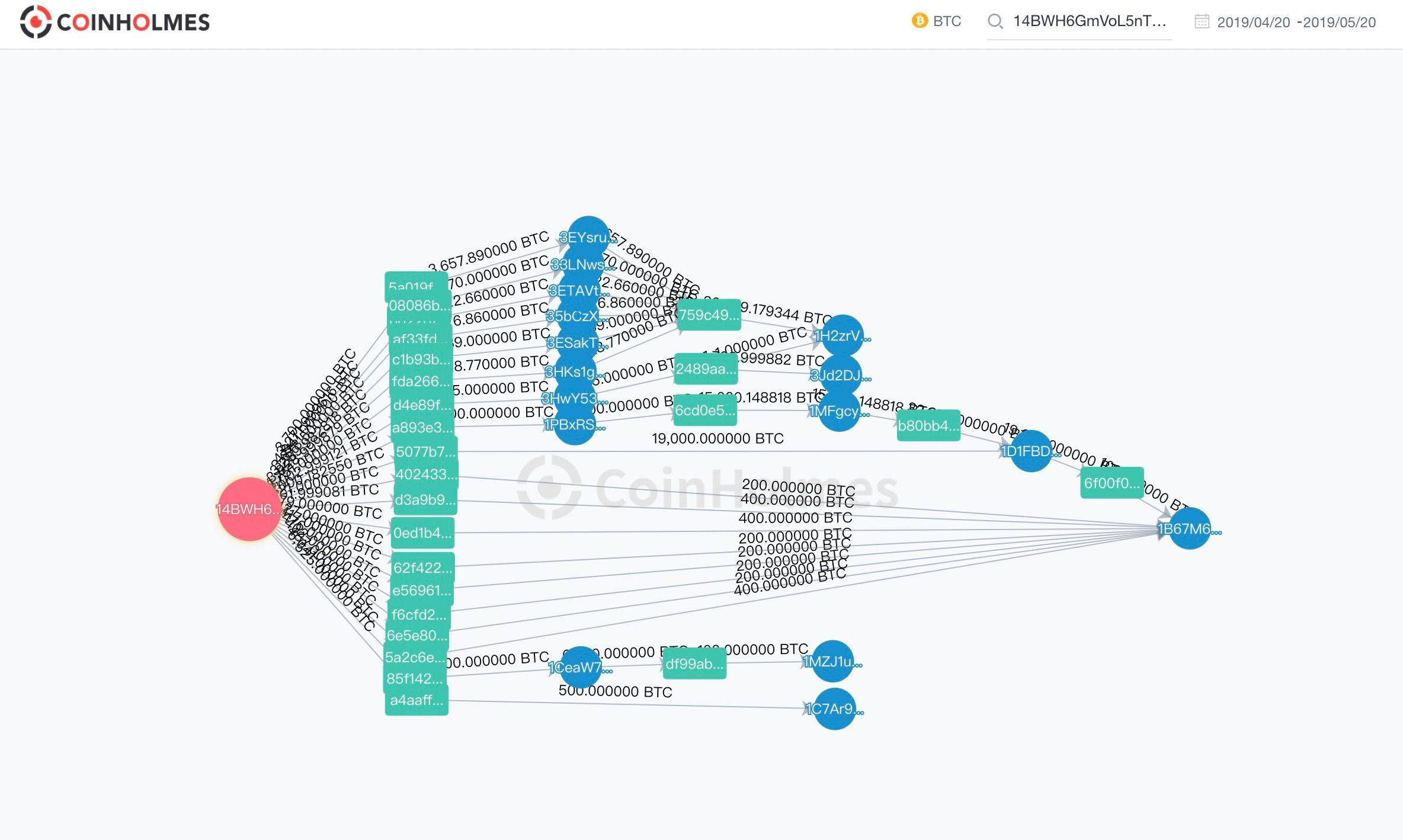The image size is (1403, 840).
Task: Open transaction node 759c49
Action: [x=709, y=315]
